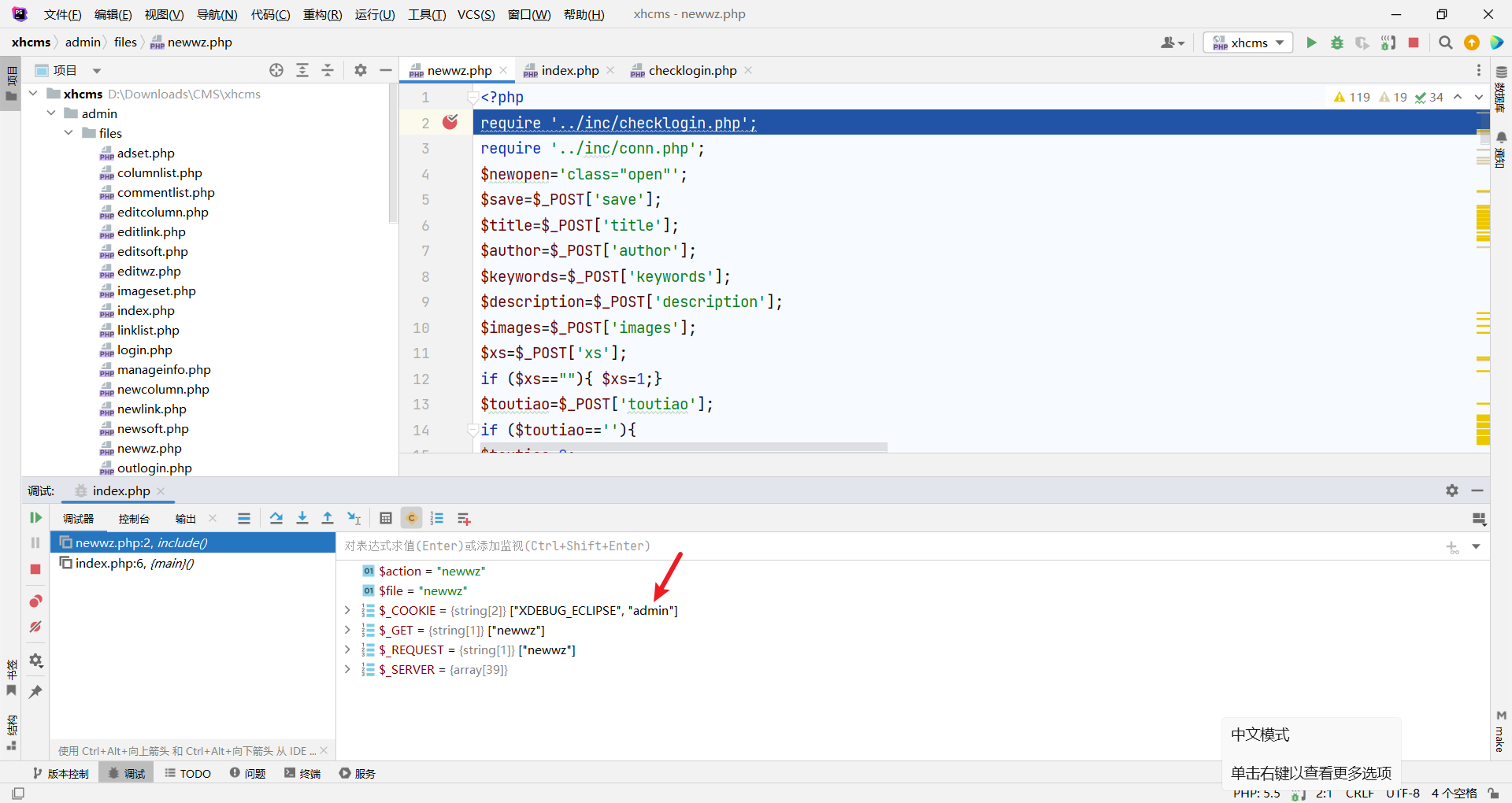Expand the $_SERVER variable
This screenshot has height=803, width=1512.
(347, 669)
